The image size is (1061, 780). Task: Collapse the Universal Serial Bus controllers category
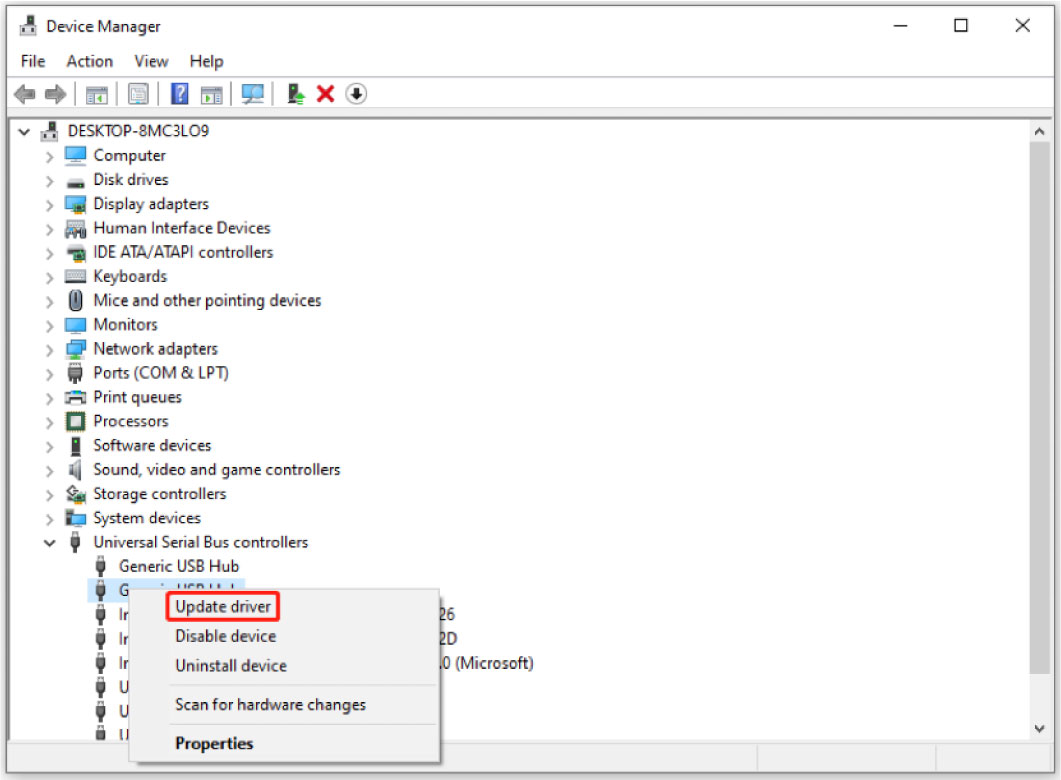click(x=50, y=541)
